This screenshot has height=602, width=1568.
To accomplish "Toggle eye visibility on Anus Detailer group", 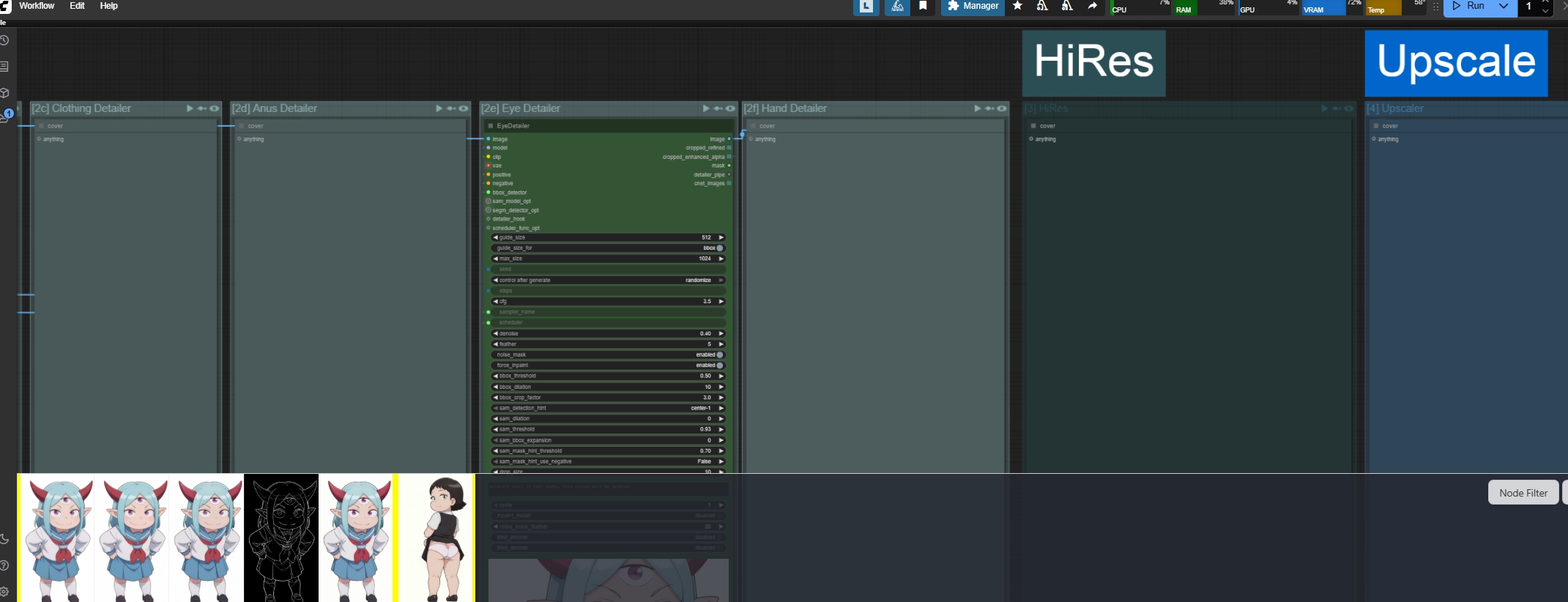I will (464, 108).
